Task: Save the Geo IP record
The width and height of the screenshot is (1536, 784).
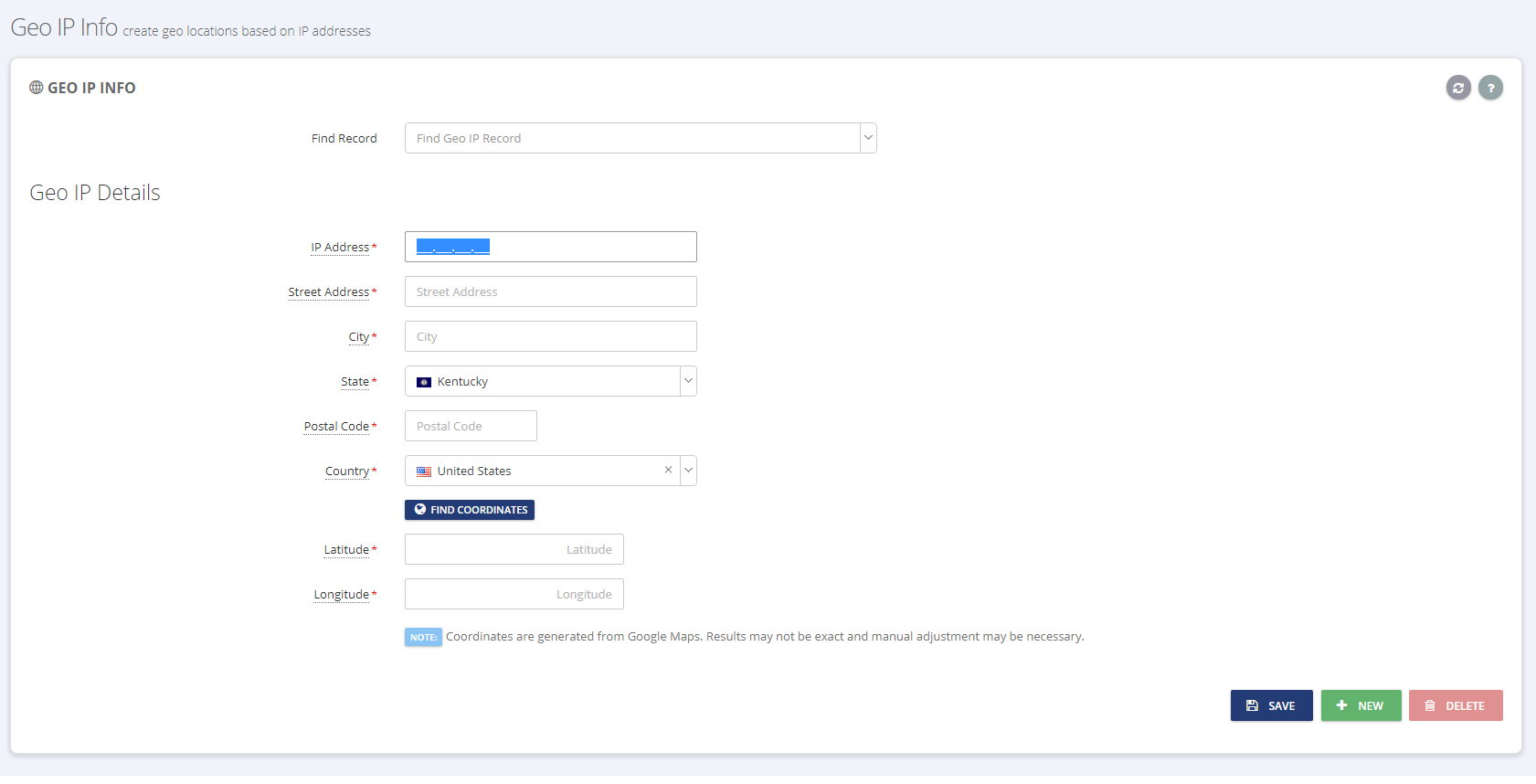Action: pos(1271,705)
